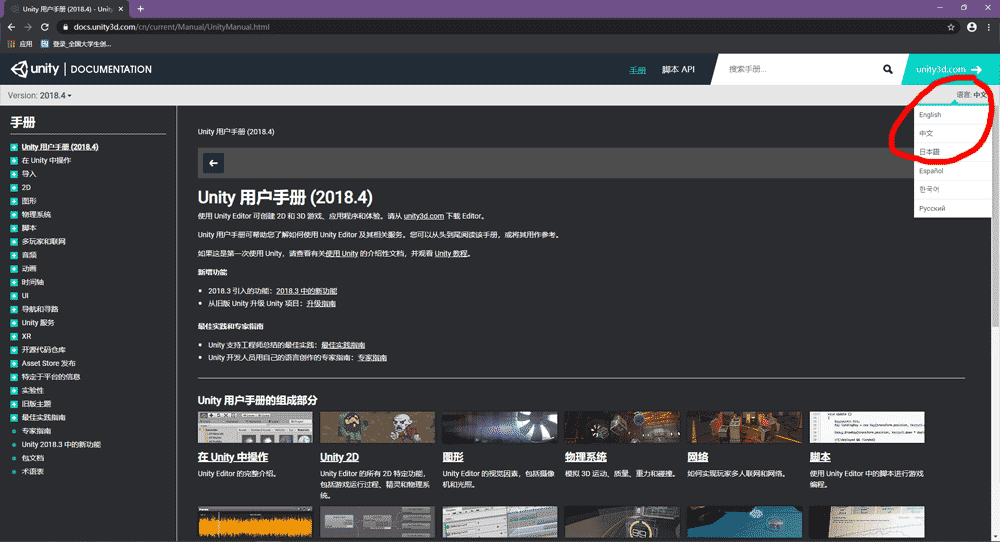Expand the 时间轴 plus icon
The width and height of the screenshot is (1000, 542).
click(x=14, y=282)
